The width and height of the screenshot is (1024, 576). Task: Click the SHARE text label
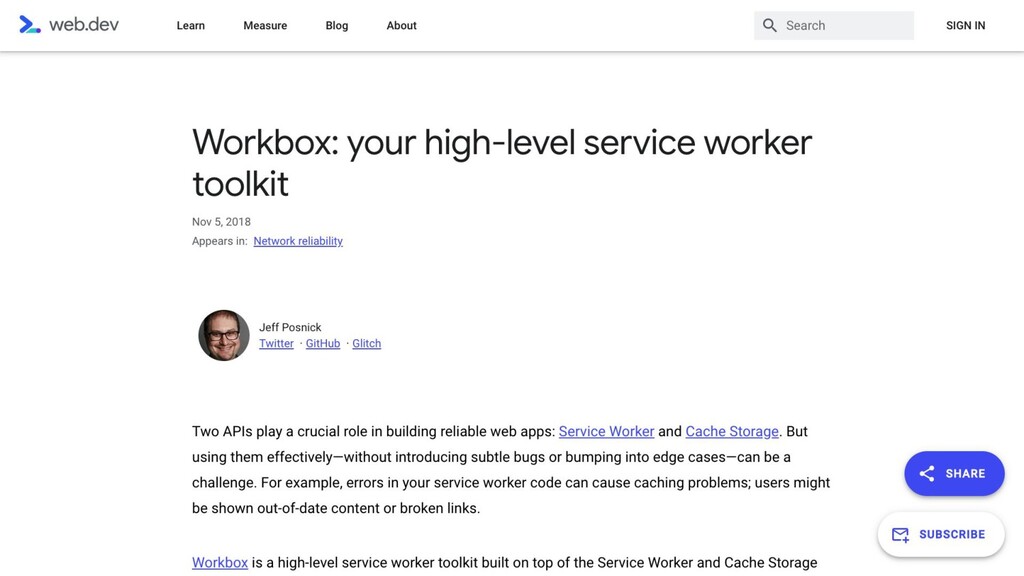click(x=965, y=473)
